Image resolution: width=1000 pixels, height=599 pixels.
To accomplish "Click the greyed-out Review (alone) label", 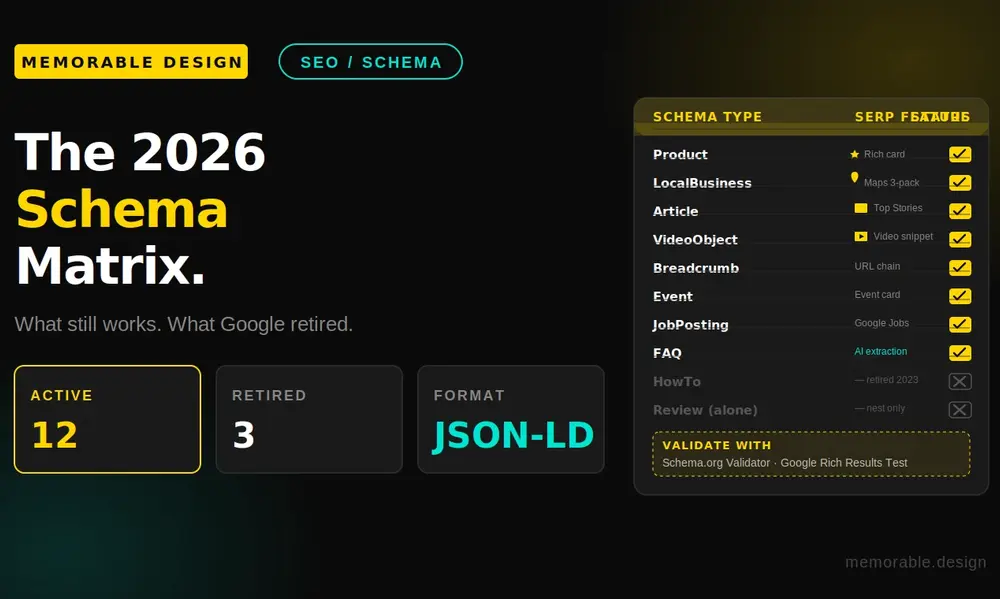I will pos(705,410).
